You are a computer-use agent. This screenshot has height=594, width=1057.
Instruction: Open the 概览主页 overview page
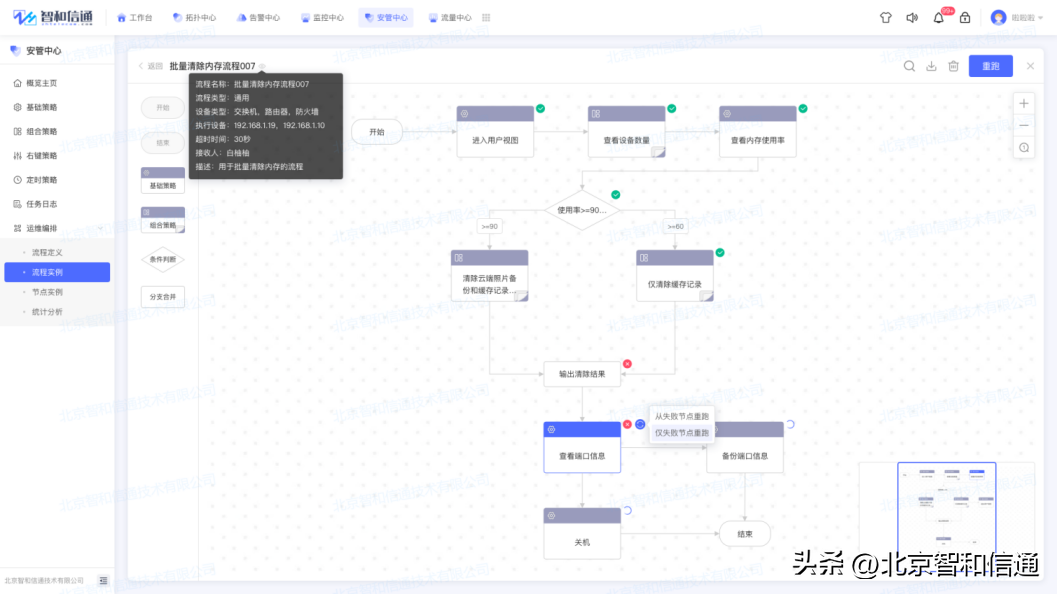(40, 82)
